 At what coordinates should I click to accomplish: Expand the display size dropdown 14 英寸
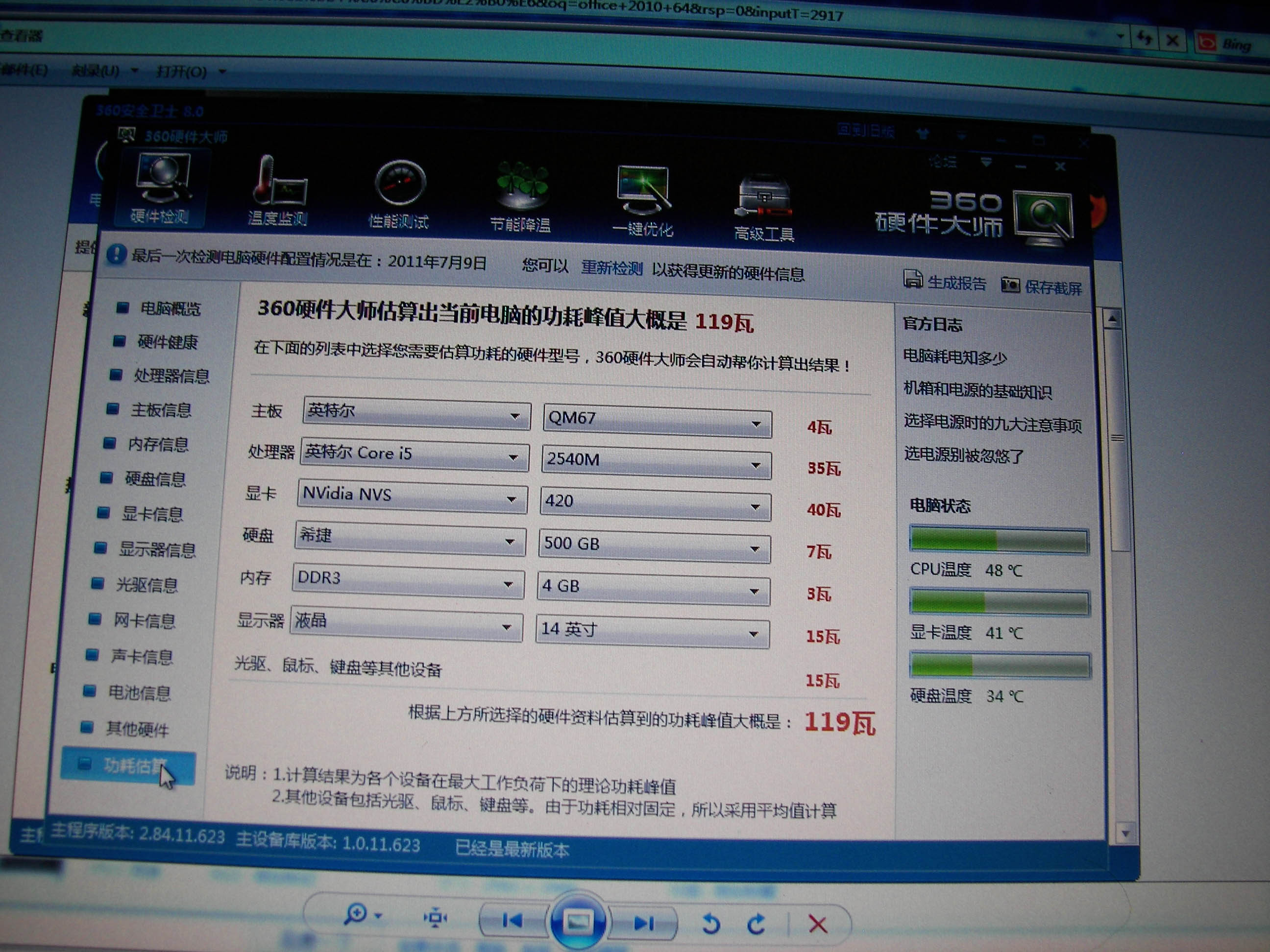pos(652,631)
